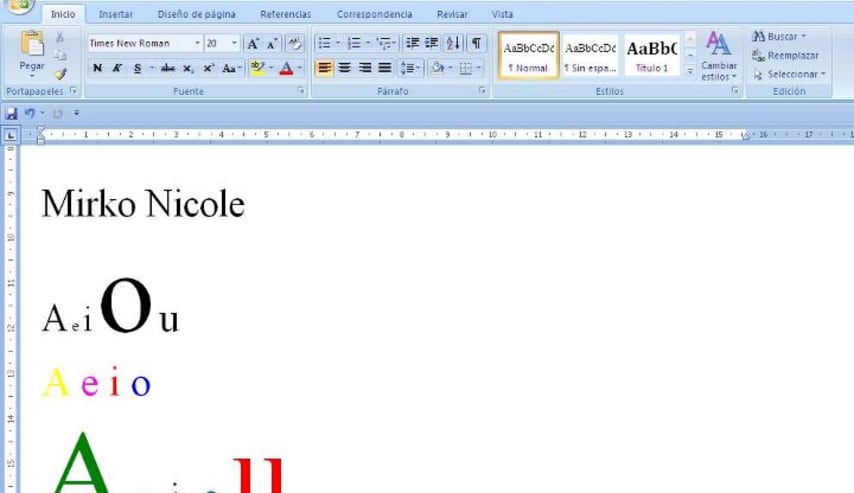Justify the paragraph text
The height and width of the screenshot is (493, 854).
tap(385, 68)
